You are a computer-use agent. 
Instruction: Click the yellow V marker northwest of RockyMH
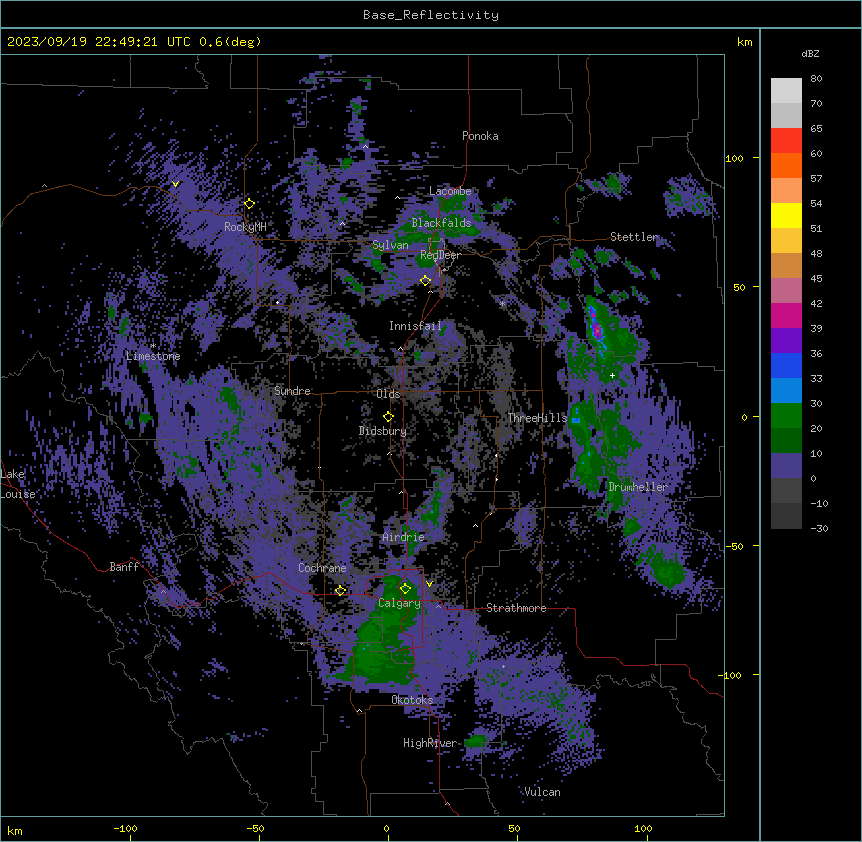(175, 184)
